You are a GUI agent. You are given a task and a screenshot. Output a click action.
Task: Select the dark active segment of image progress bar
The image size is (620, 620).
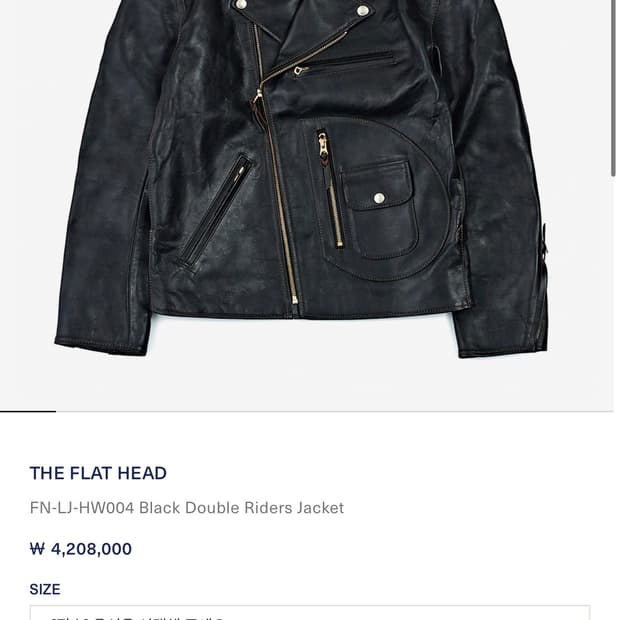[x=28, y=412]
